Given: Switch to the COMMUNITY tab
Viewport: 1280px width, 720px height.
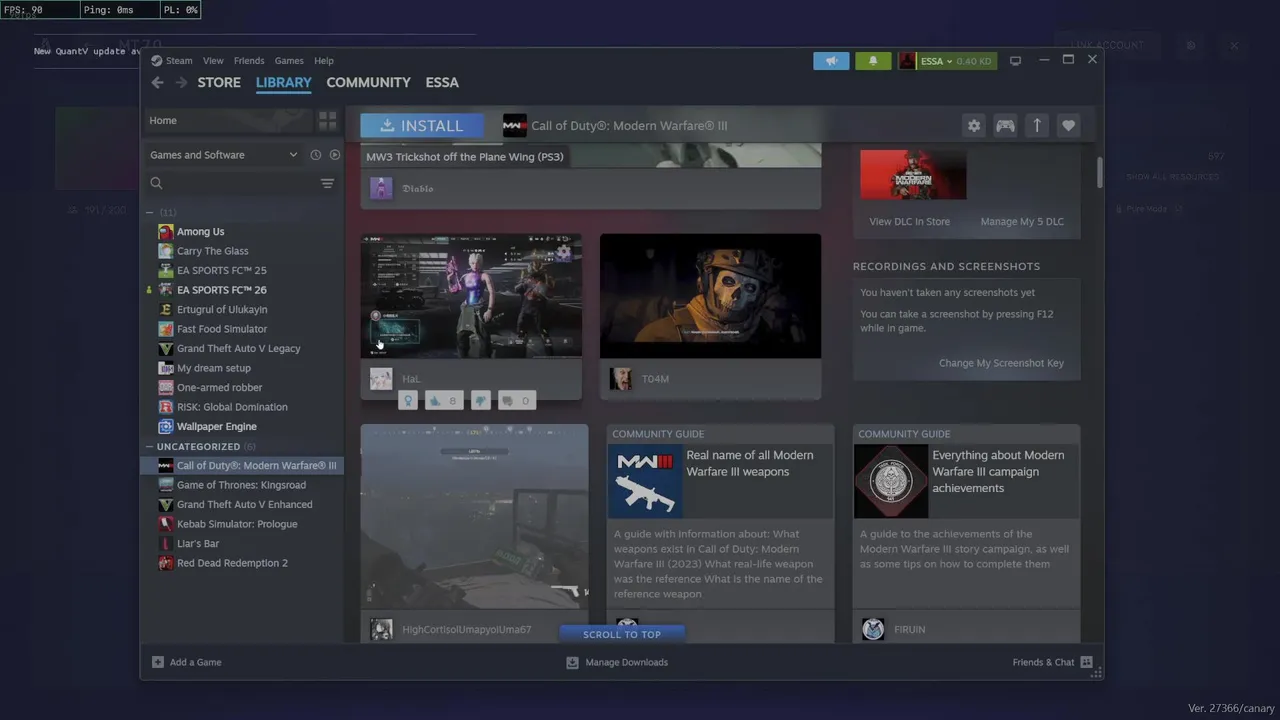Looking at the screenshot, I should tap(368, 83).
